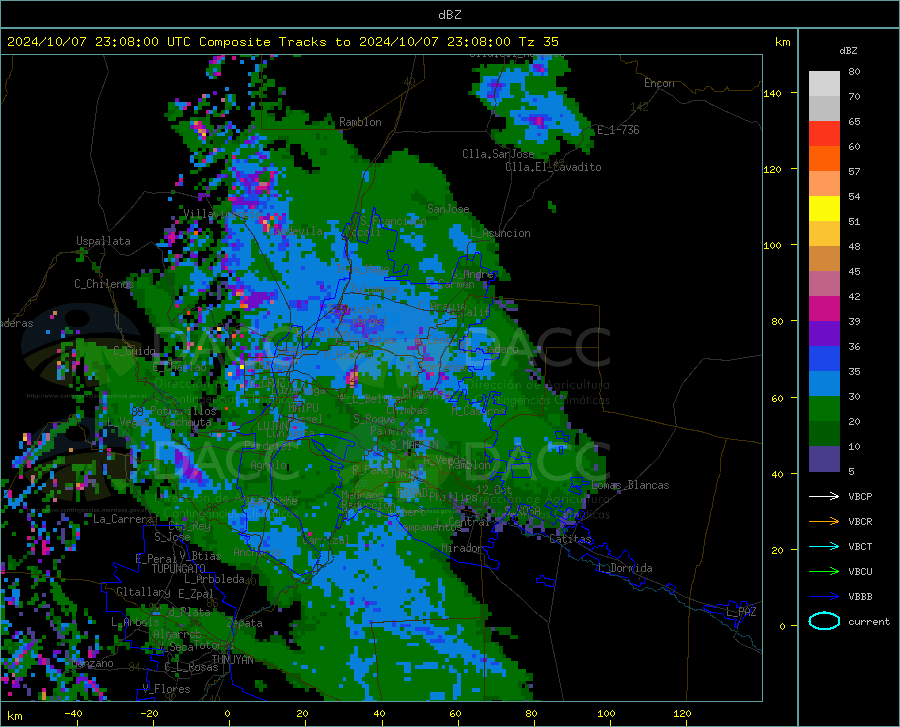Click the La_Carrera label
The height and width of the screenshot is (727, 900).
pos(123,519)
